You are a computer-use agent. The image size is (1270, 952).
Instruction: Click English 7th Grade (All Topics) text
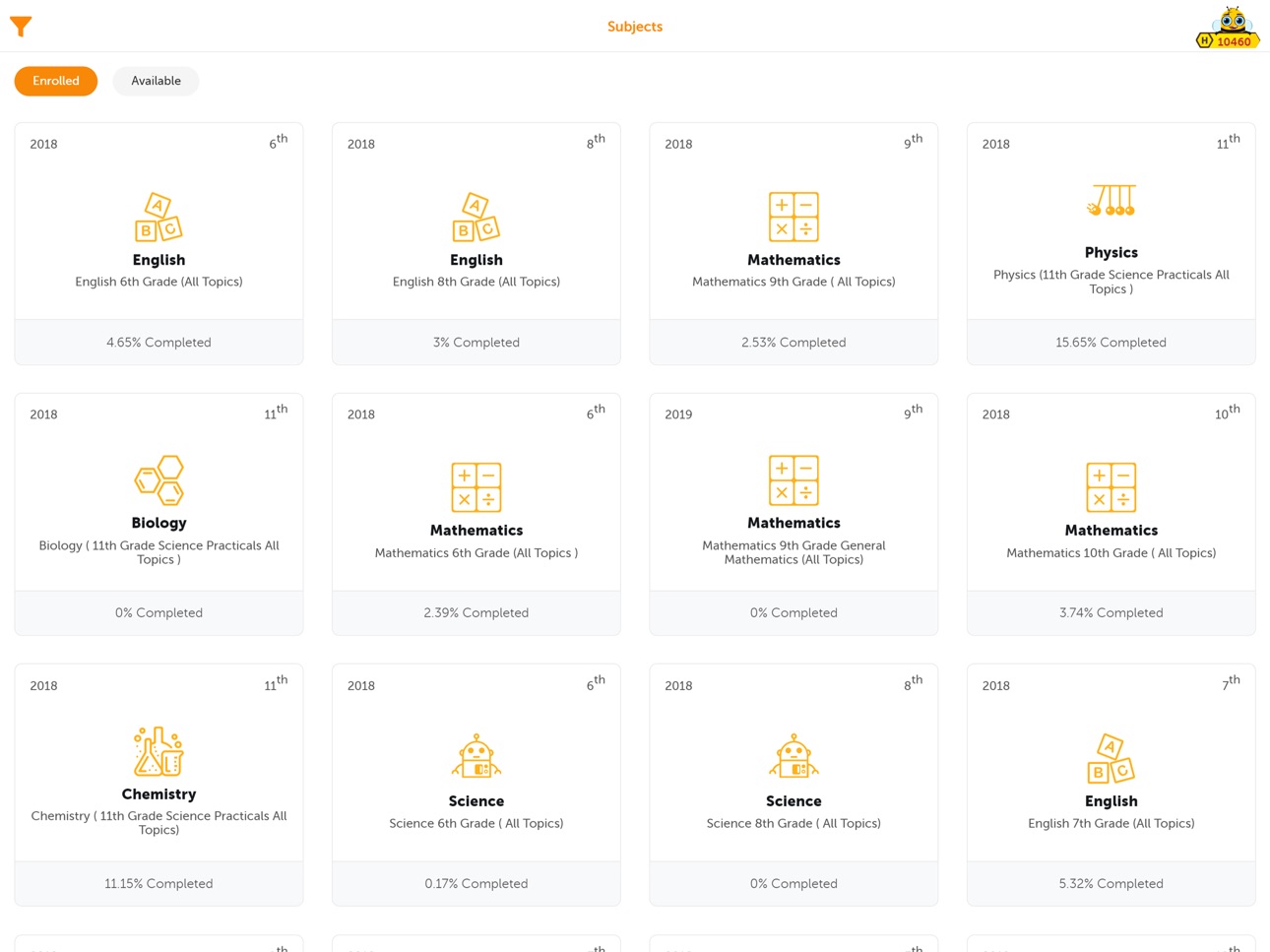[x=1111, y=823]
